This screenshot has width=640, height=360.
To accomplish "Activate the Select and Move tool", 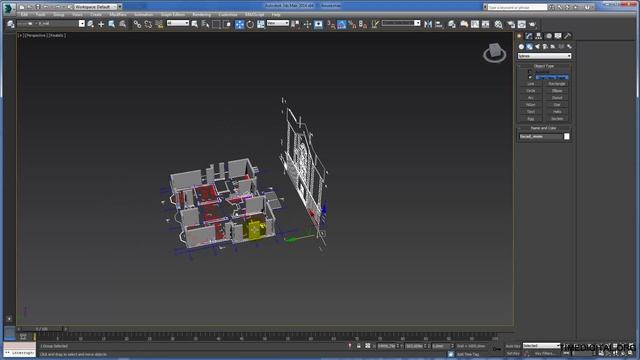I will (x=239, y=24).
